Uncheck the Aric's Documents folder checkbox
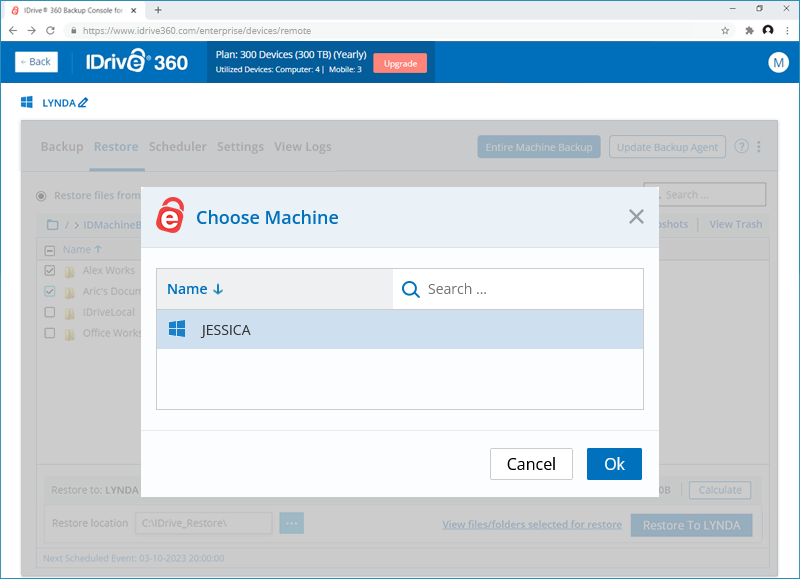Screen dimensions: 800x579 click(49, 291)
